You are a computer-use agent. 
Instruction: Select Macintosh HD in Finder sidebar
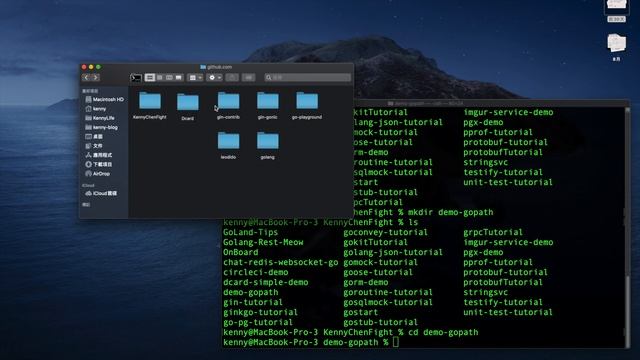104,100
